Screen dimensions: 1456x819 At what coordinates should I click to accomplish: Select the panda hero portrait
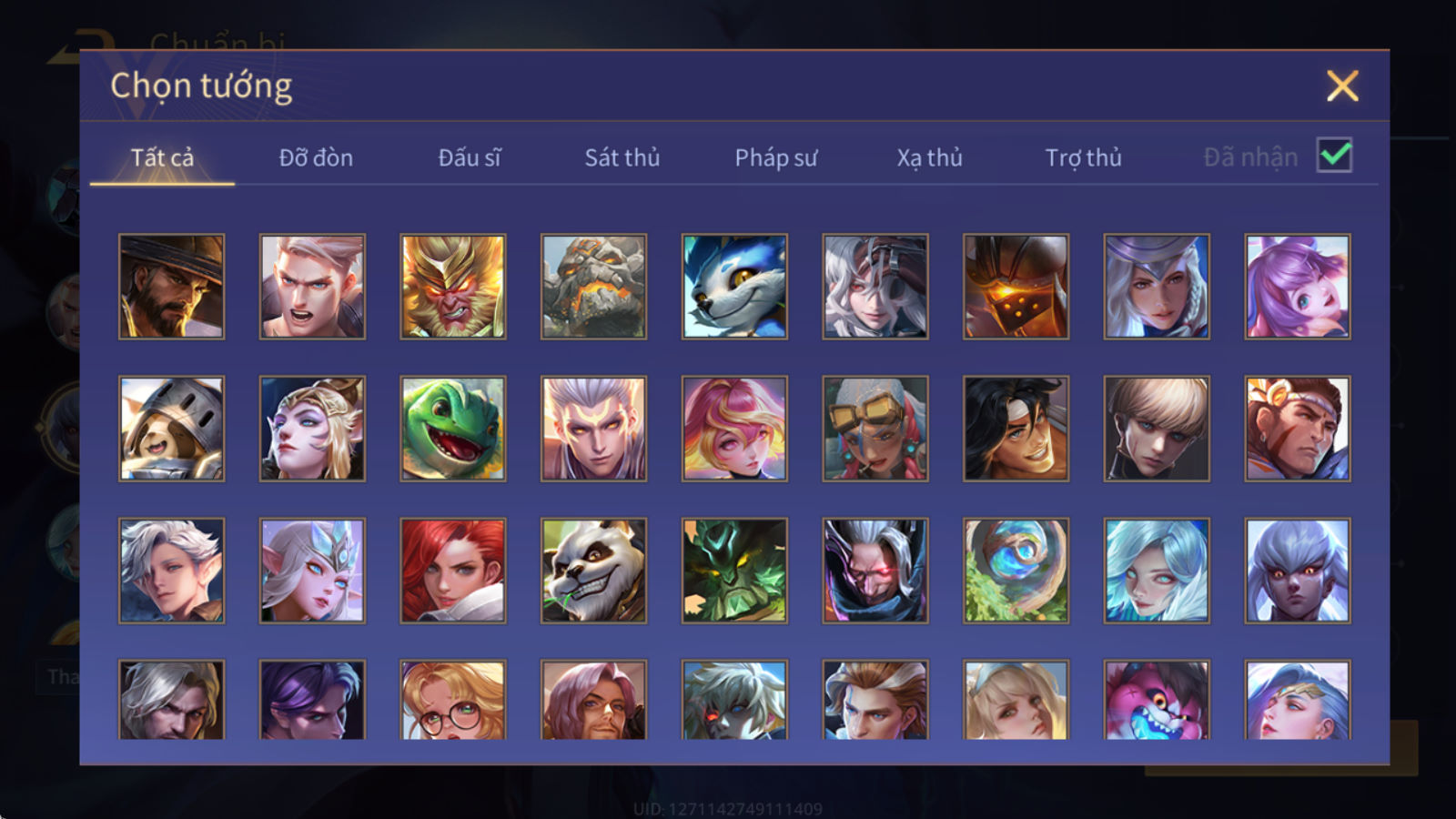click(x=593, y=571)
